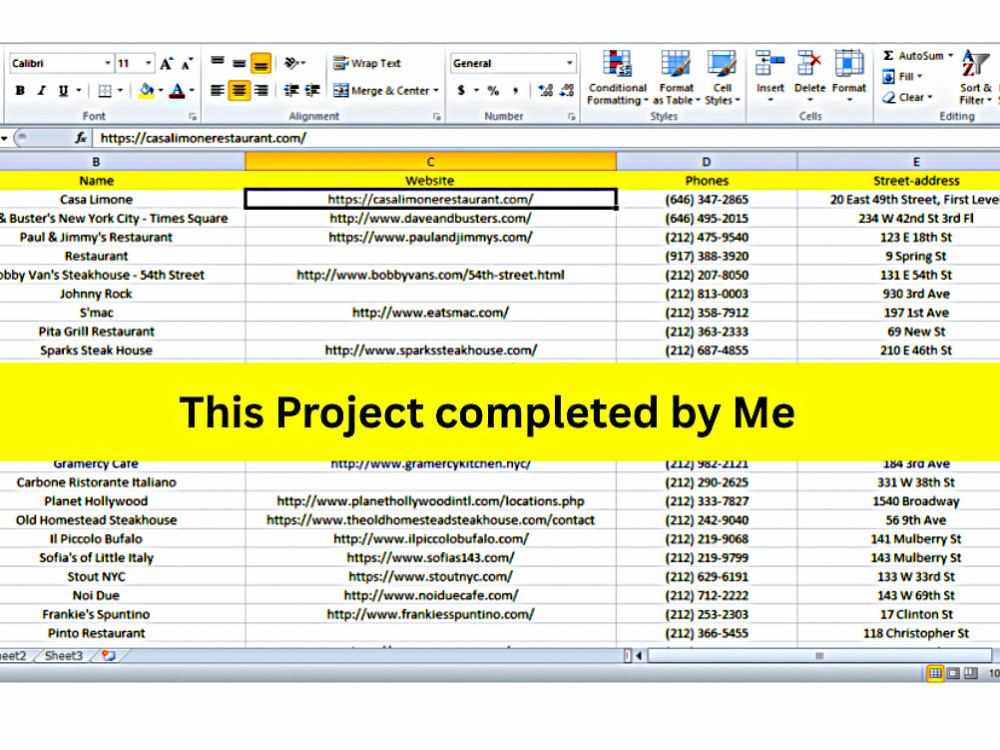Click the Borders icon

(105, 91)
